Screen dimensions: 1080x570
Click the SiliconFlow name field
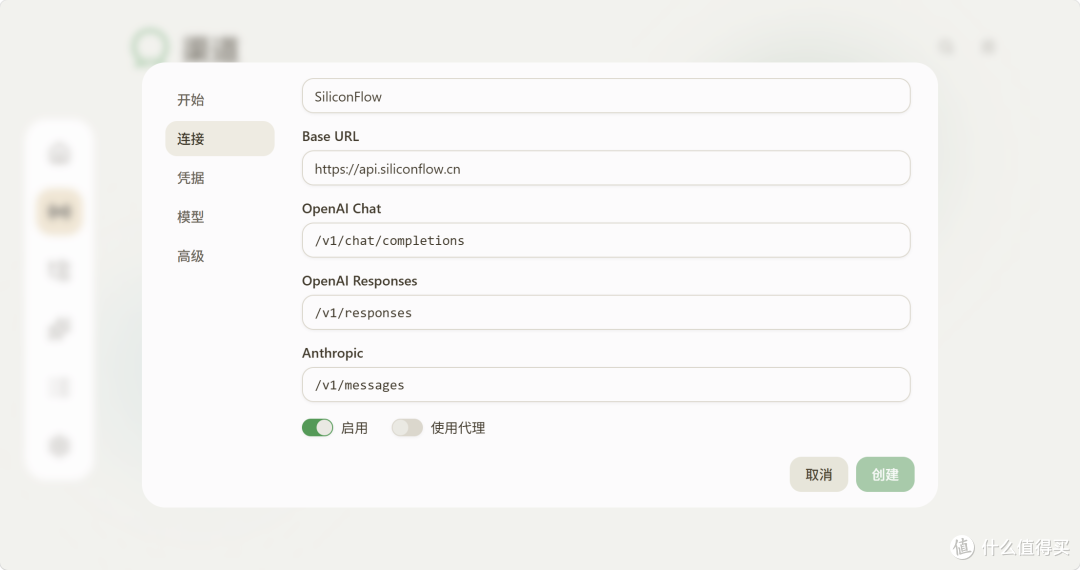click(x=606, y=96)
